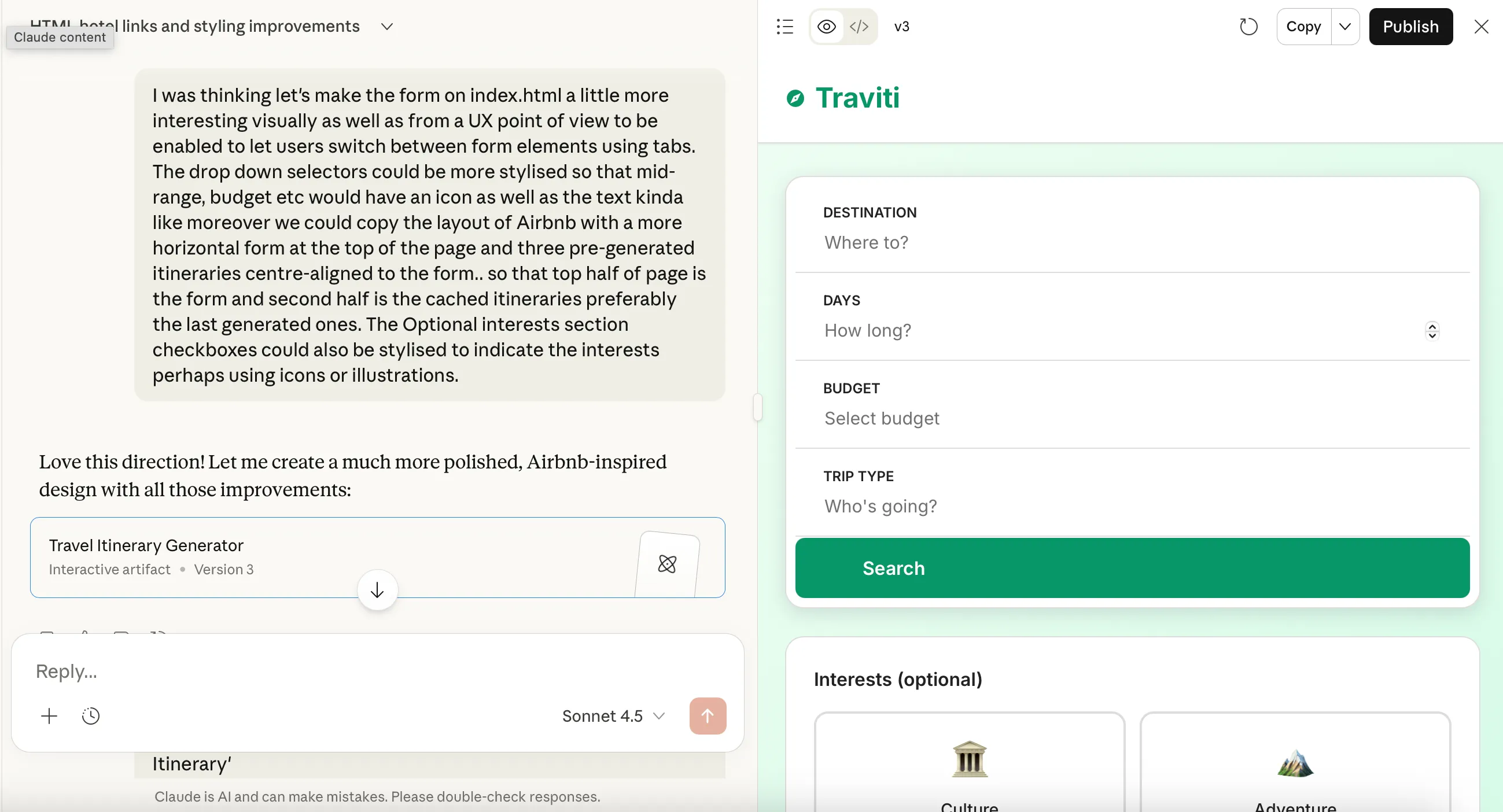Click the Traviti compass logo icon
Viewport: 1503px width, 812px height.
click(x=795, y=98)
